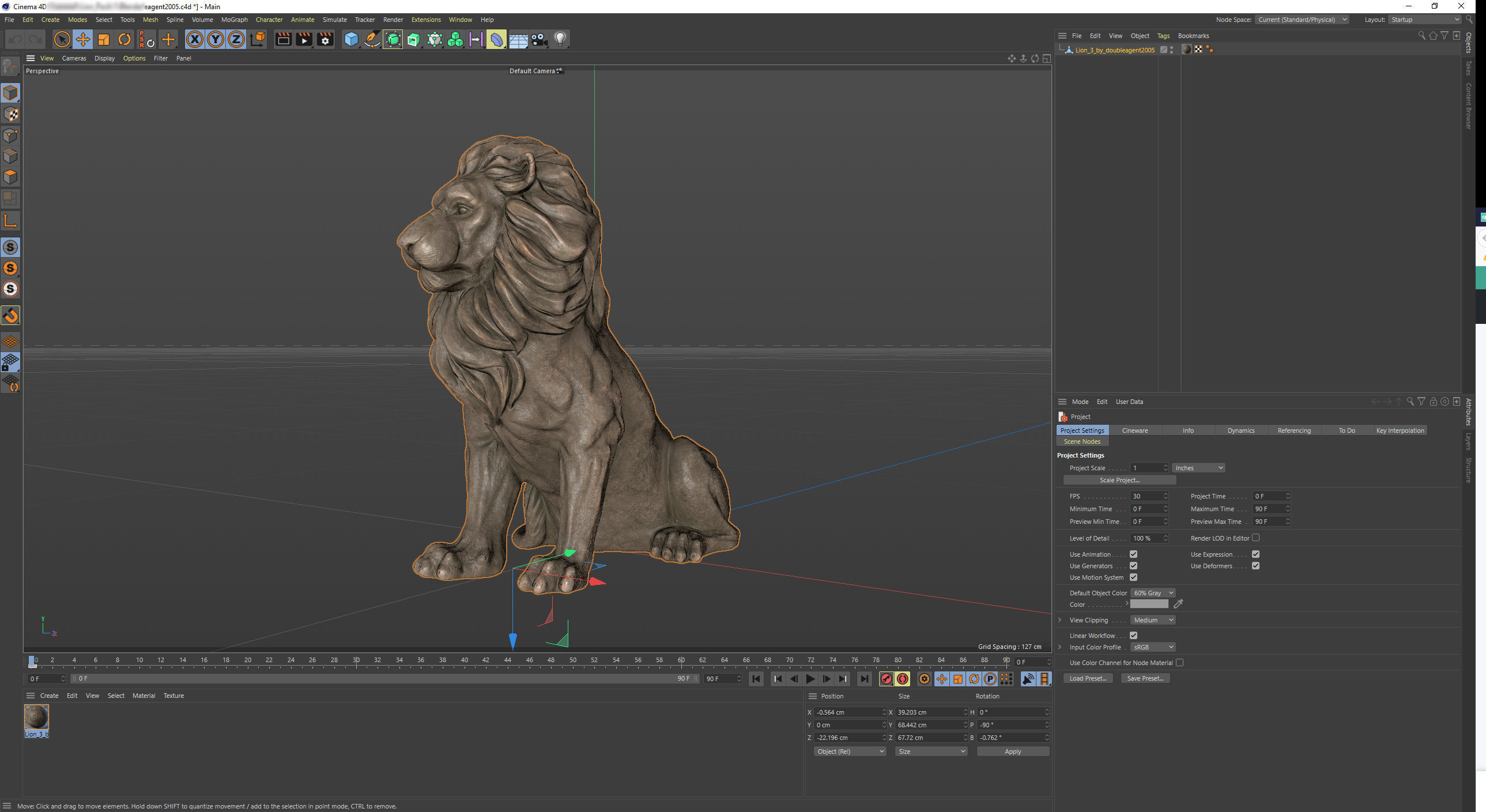Toggle Y axis lock
Screen dimensions: 1486x812
[216, 39]
